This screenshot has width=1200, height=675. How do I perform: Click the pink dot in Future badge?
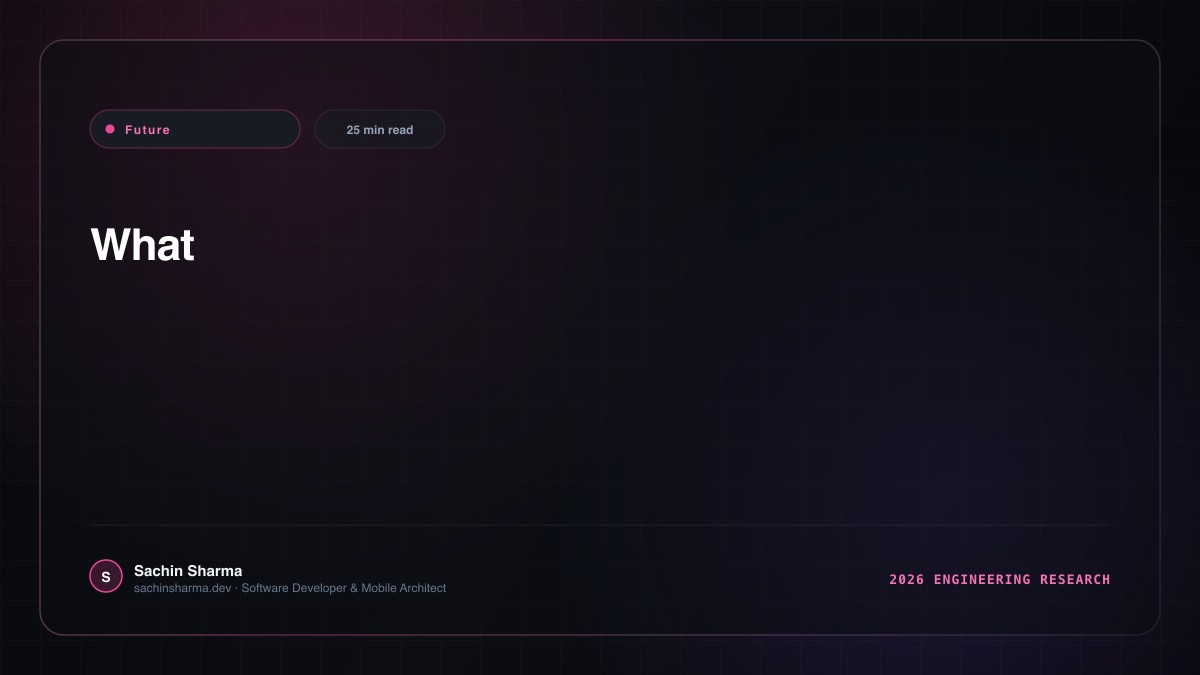(x=110, y=129)
